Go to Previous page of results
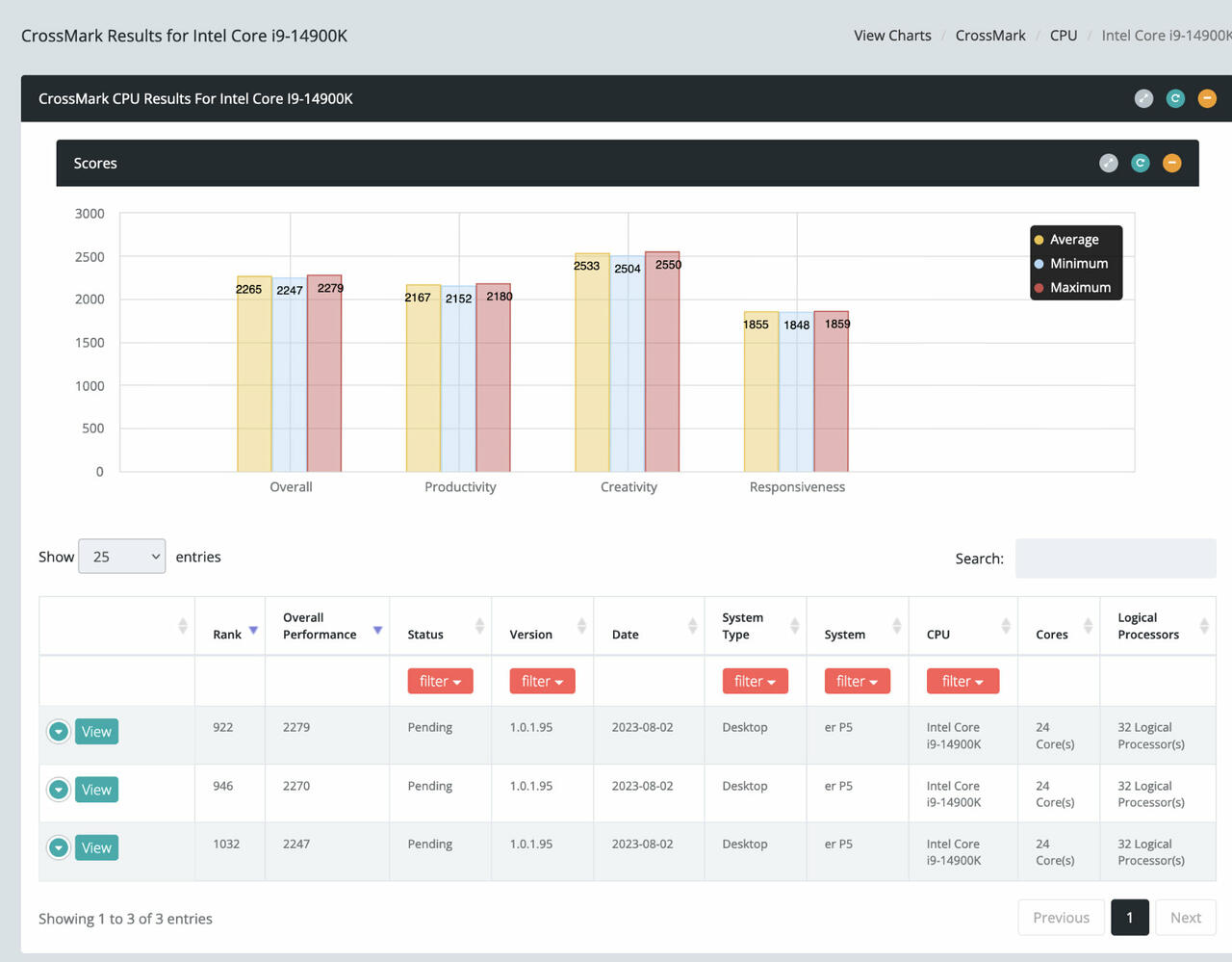The image size is (1232, 962). [x=1061, y=918]
